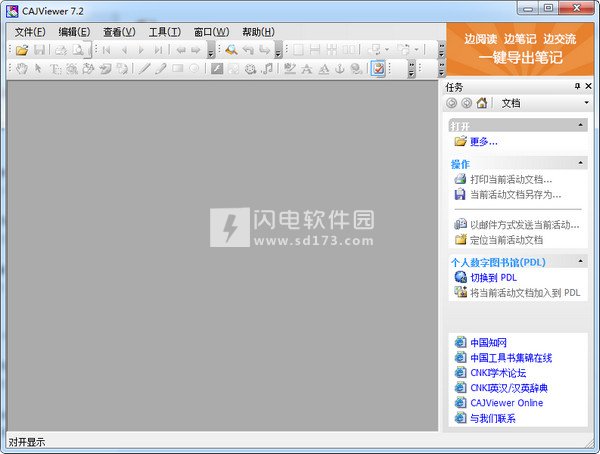This screenshot has width=600, height=454.
Task: Click 打印当前活动文档... item
Action: pyautogui.click(x=511, y=179)
